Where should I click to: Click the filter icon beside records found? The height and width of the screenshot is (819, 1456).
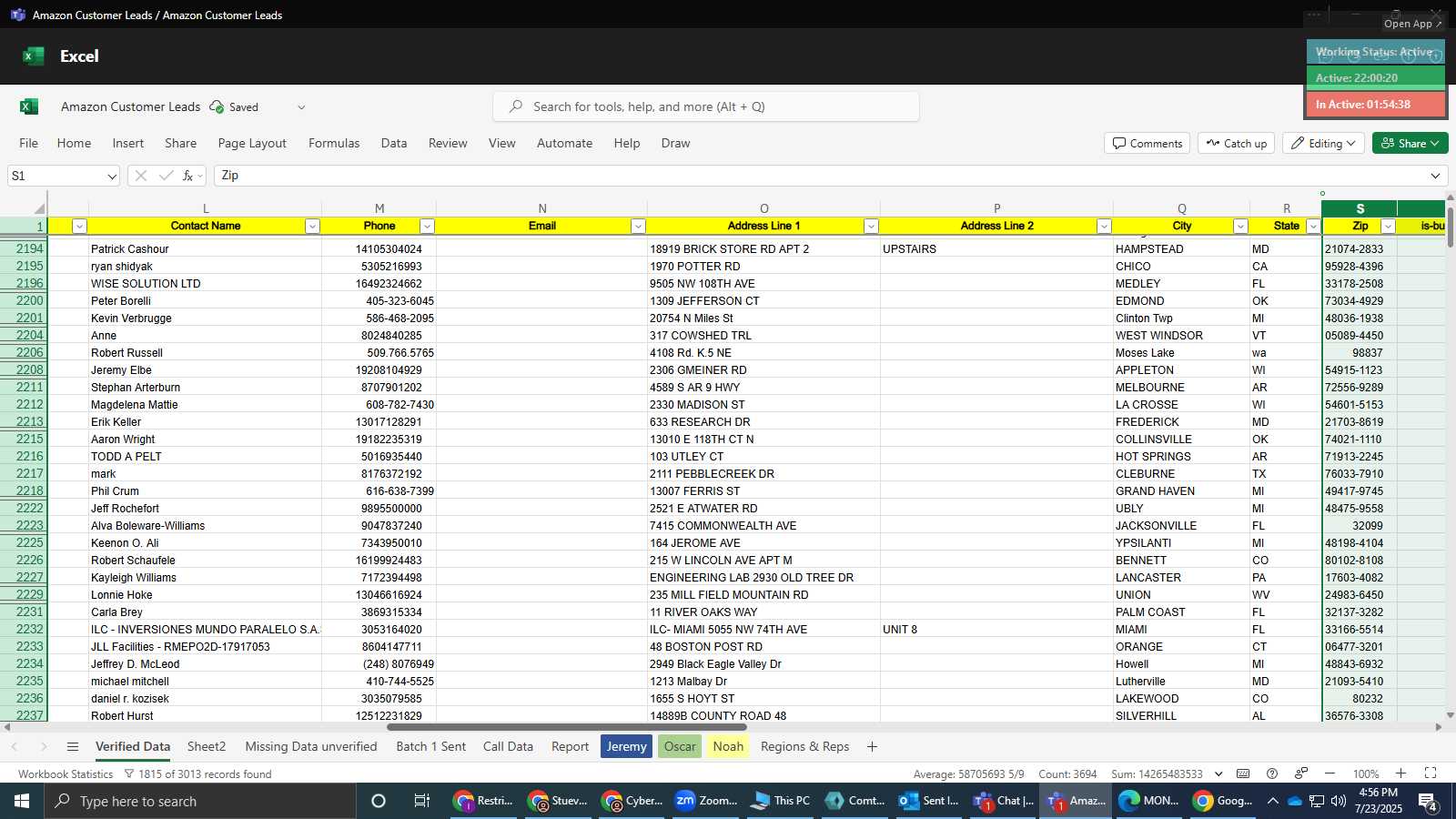(x=129, y=773)
